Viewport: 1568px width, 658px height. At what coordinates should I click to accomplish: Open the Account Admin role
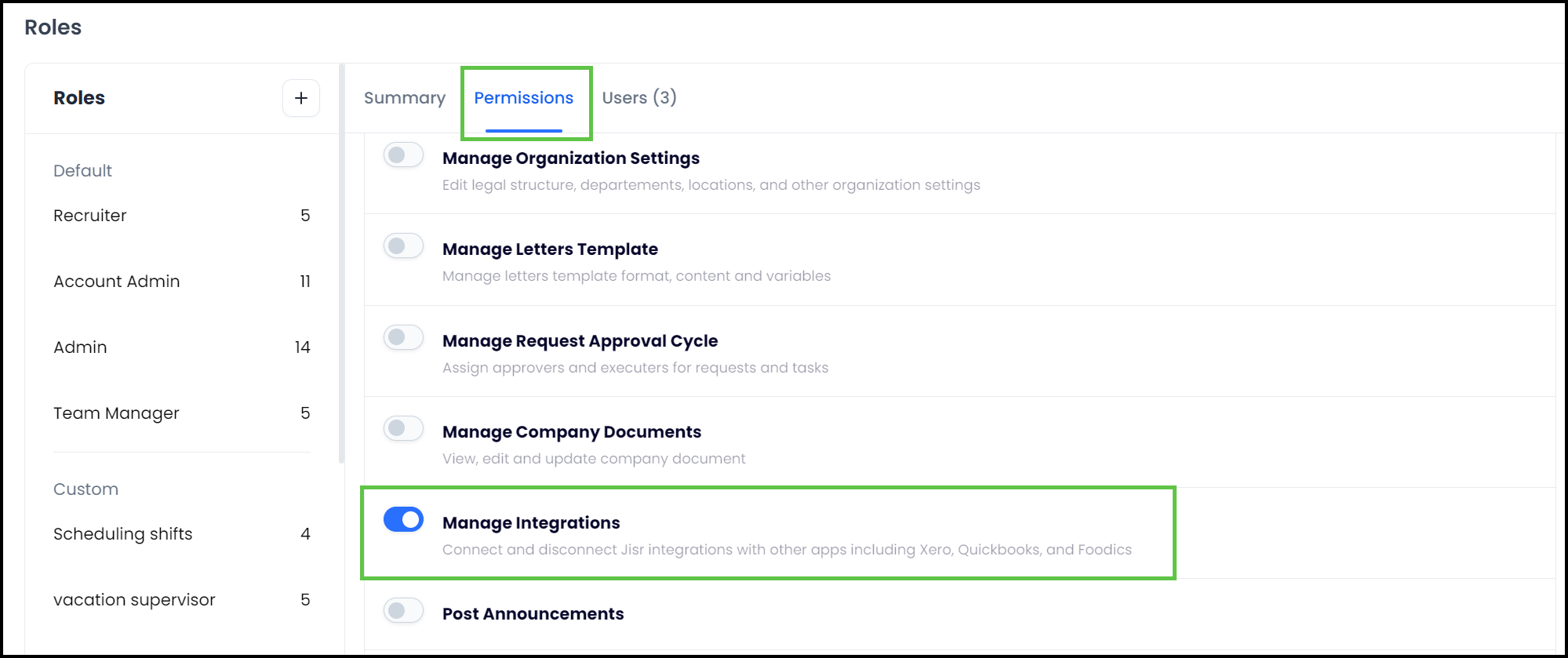tap(117, 282)
